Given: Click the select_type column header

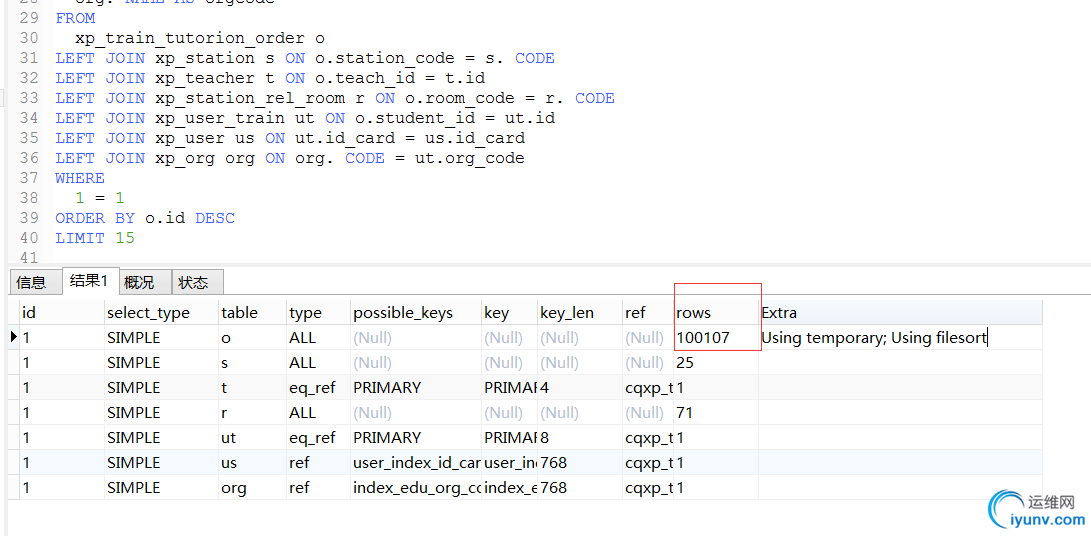Looking at the screenshot, I should coord(161,313).
